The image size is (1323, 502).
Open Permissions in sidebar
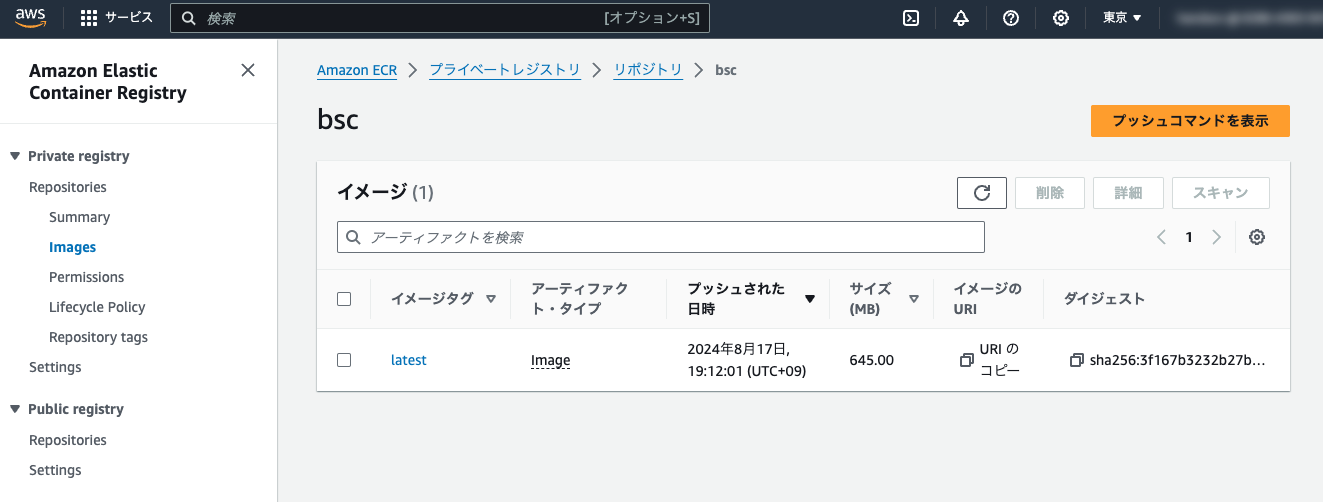[x=86, y=277]
